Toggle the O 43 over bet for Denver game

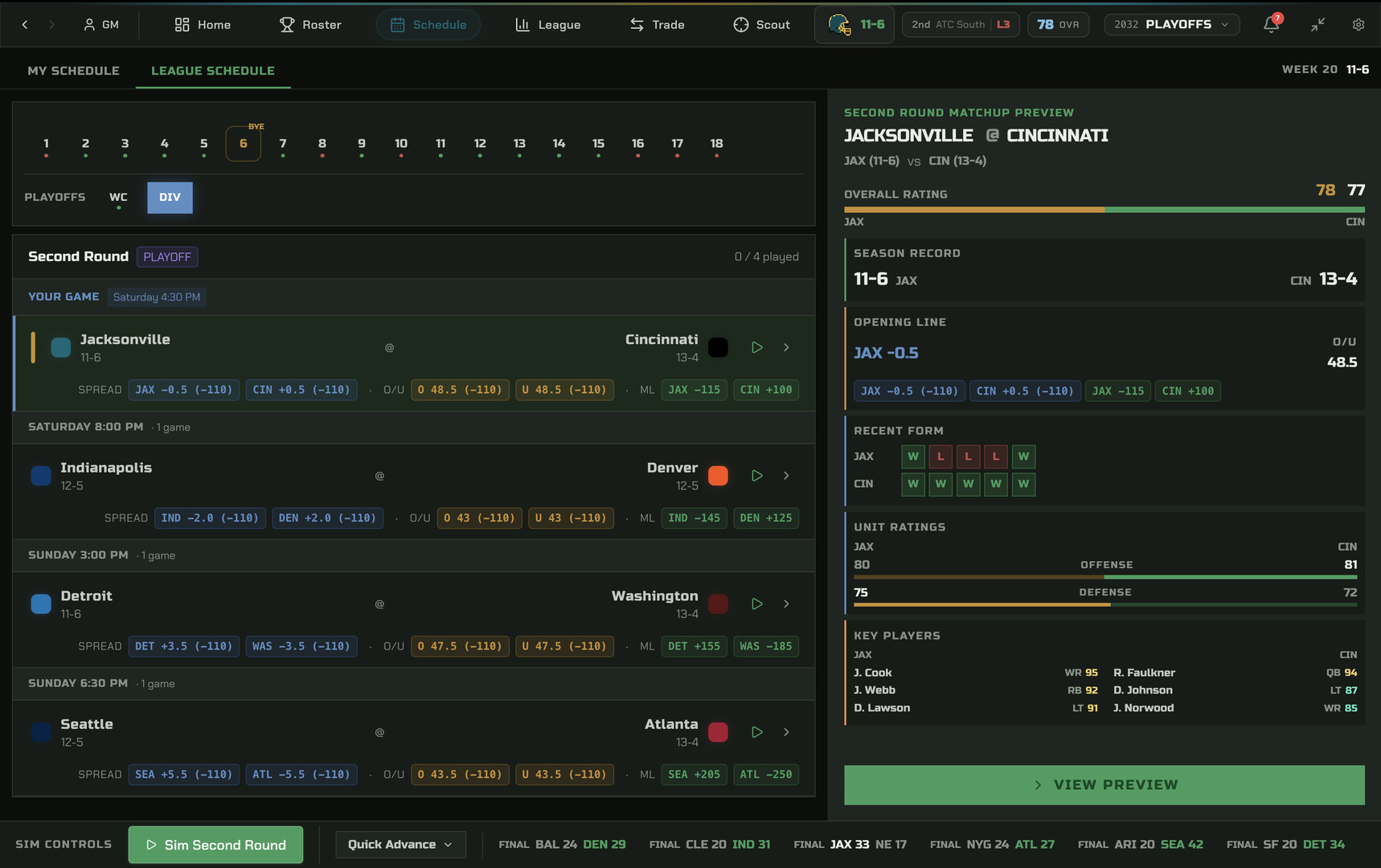(x=479, y=518)
